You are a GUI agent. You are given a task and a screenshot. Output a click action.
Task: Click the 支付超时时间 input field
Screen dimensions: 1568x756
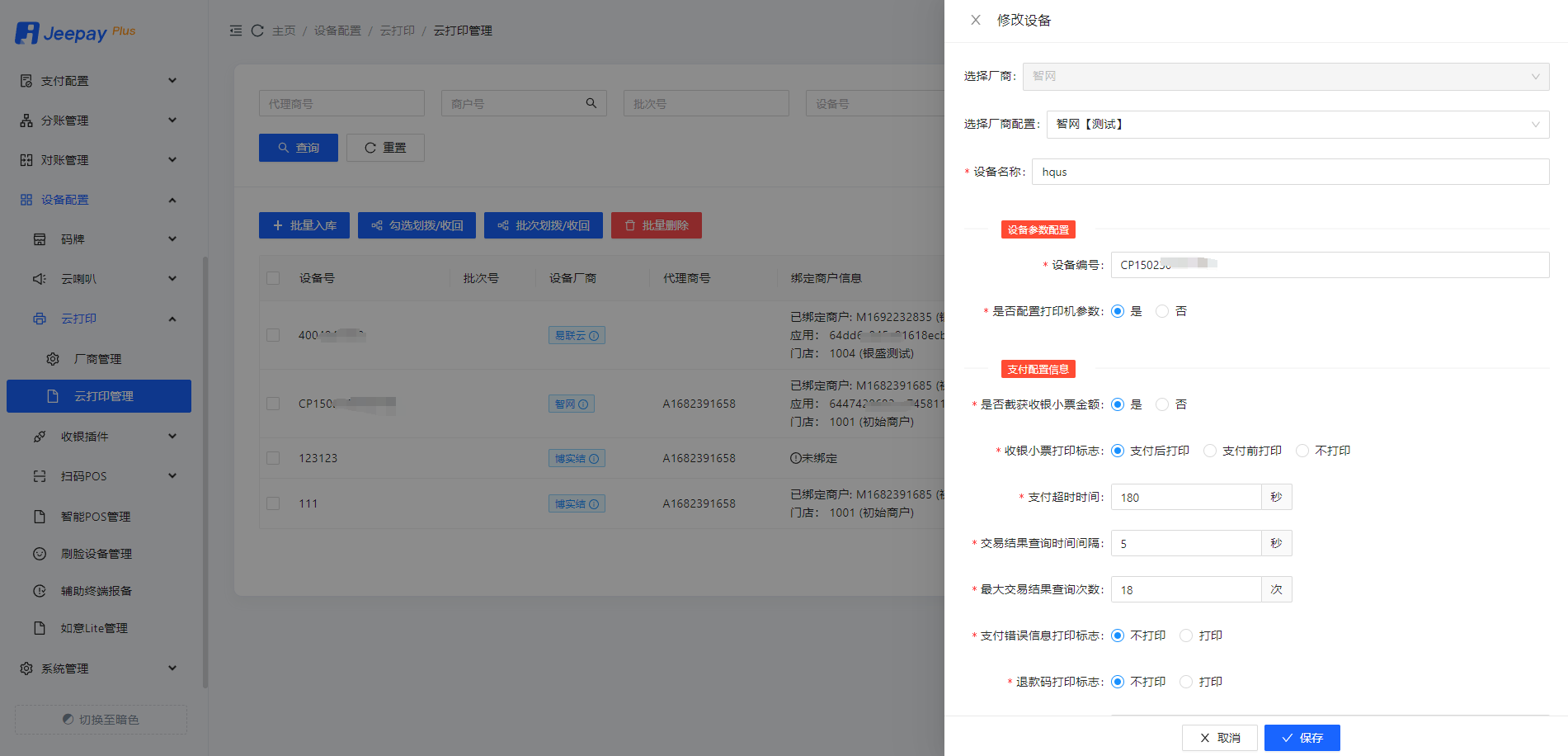[1185, 498]
